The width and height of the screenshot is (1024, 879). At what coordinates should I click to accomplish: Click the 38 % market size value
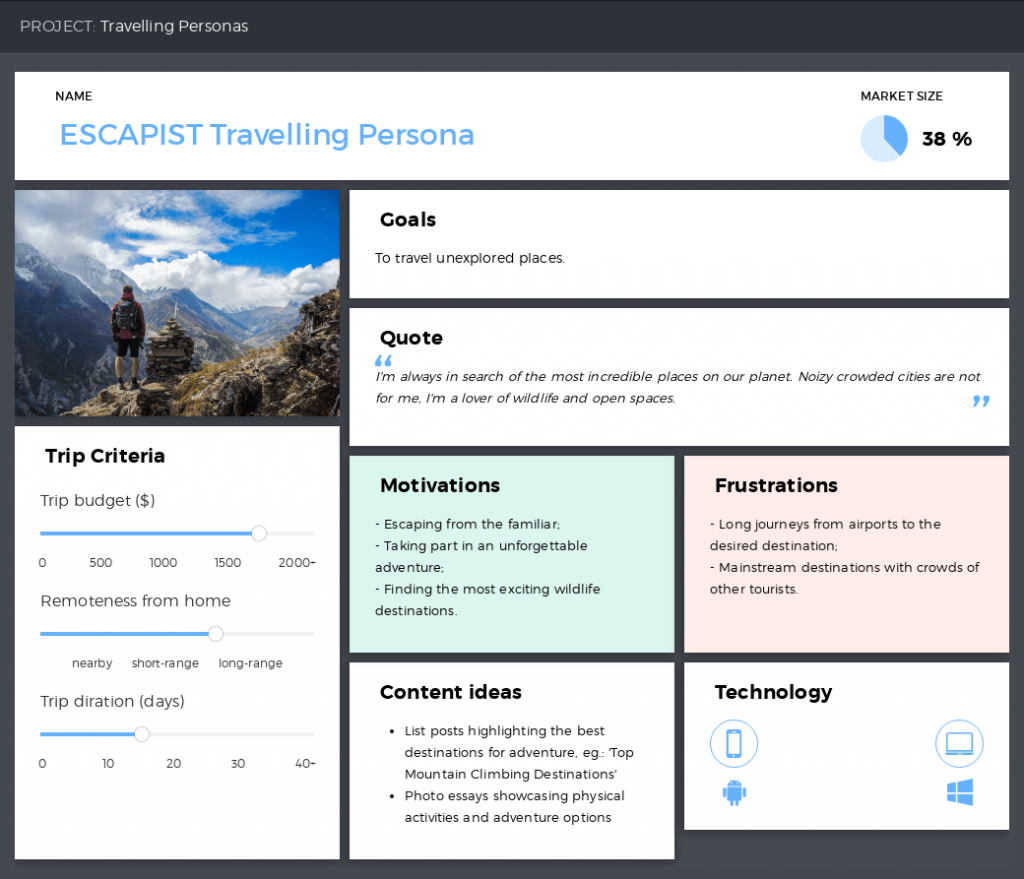point(946,139)
